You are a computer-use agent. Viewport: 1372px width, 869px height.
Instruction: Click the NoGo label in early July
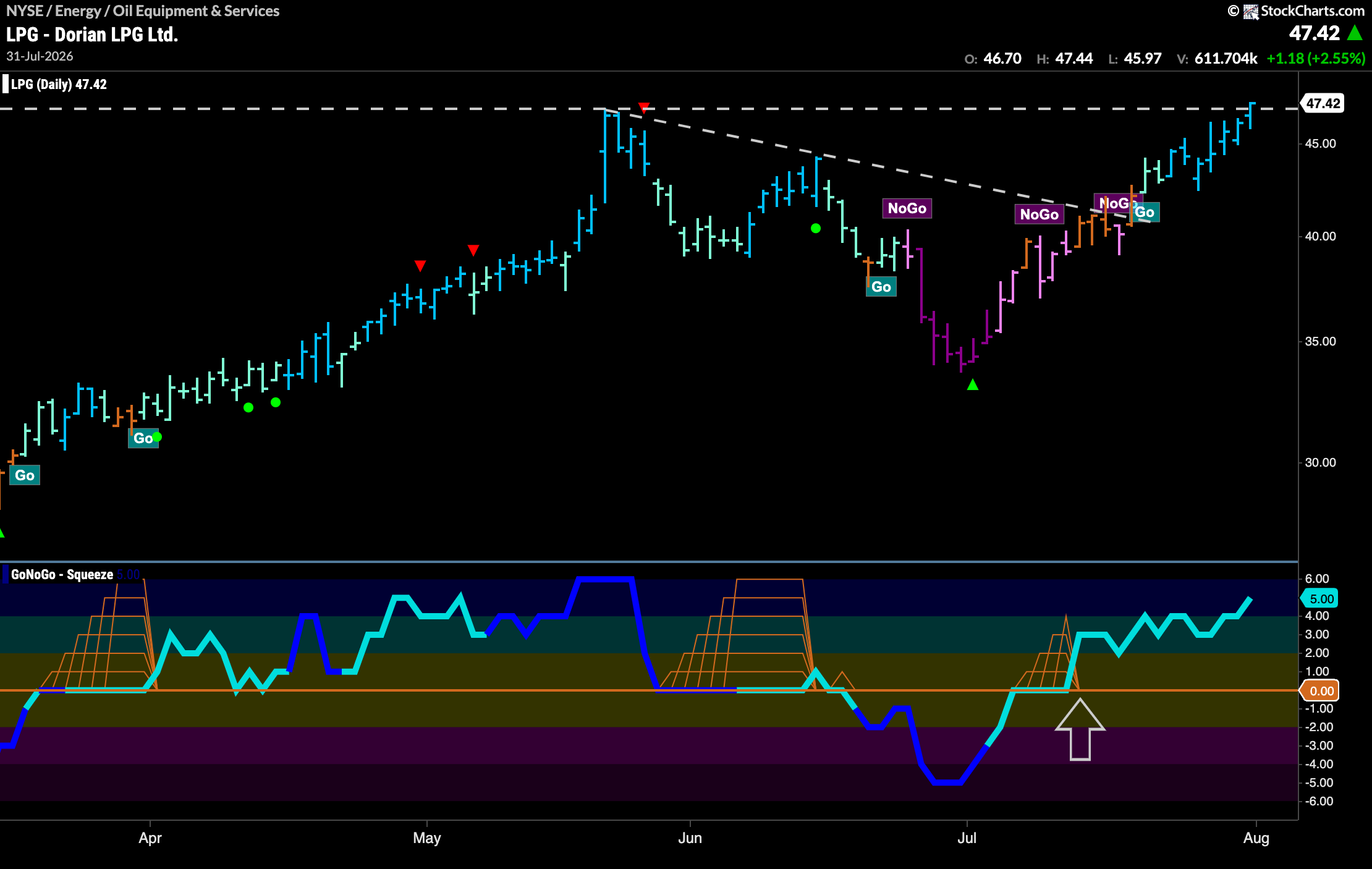coord(1039,214)
